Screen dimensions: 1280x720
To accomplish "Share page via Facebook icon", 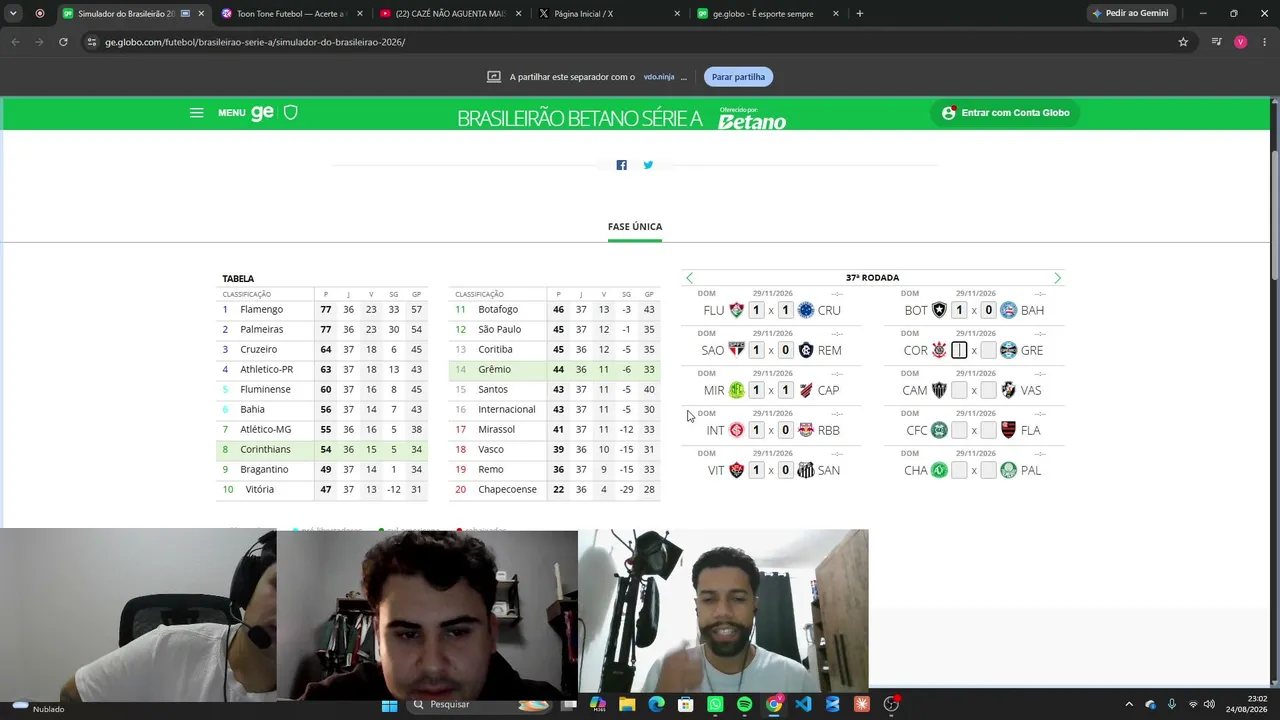I will pos(621,165).
